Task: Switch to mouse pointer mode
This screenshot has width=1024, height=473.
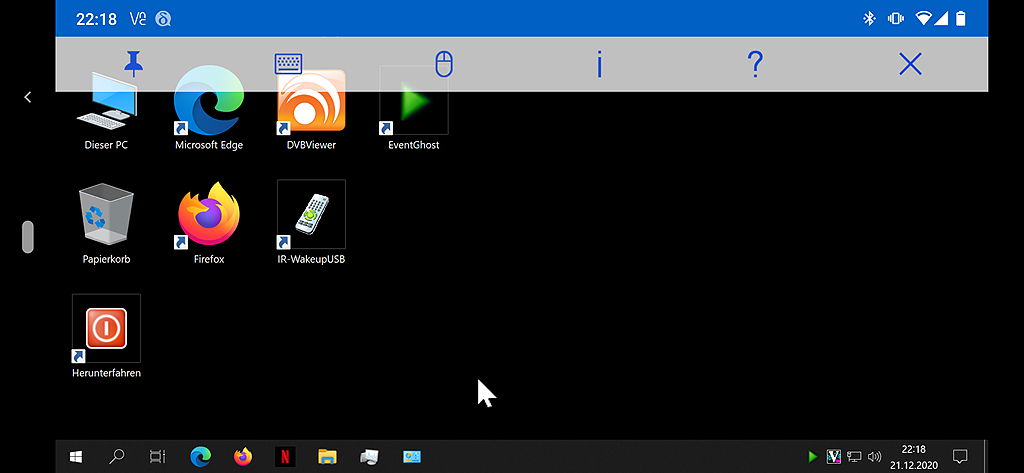Action: pyautogui.click(x=444, y=65)
